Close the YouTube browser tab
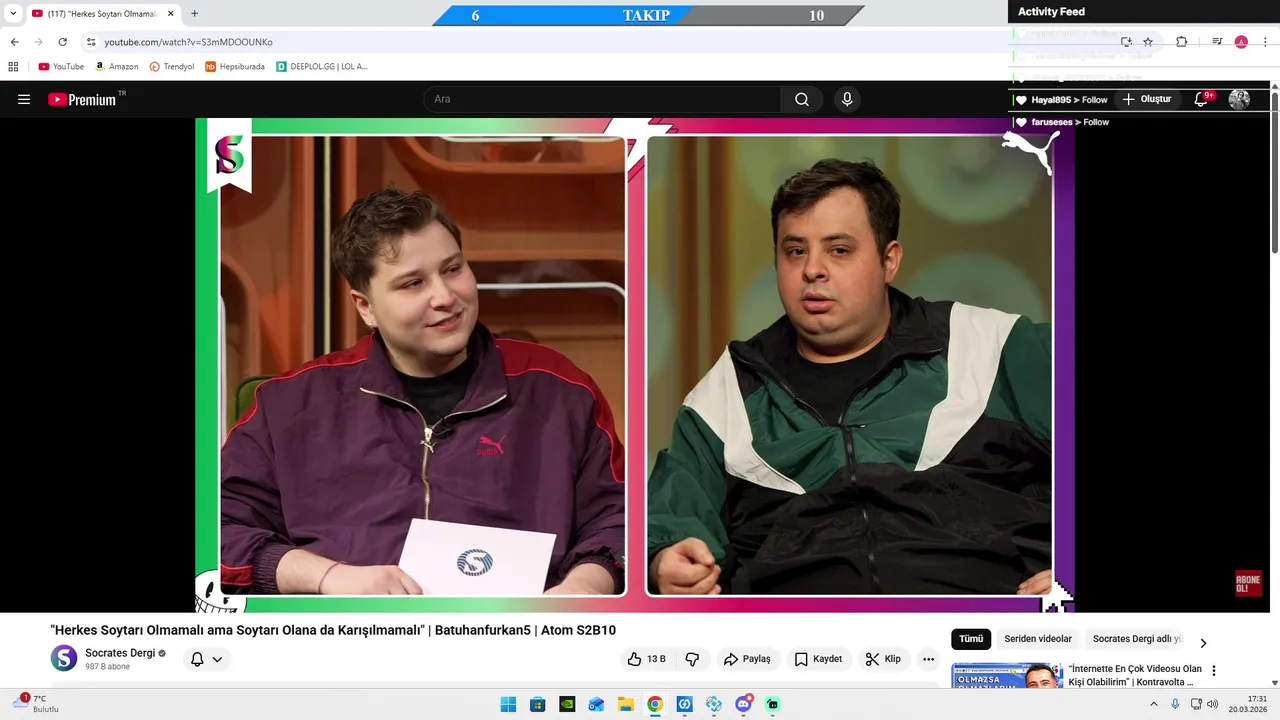The image size is (1280, 720). coord(170,14)
